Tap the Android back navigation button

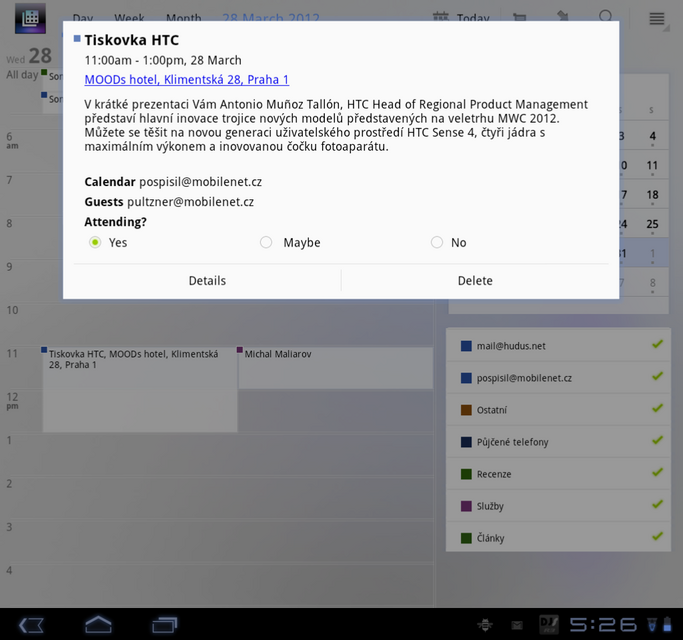point(31,625)
